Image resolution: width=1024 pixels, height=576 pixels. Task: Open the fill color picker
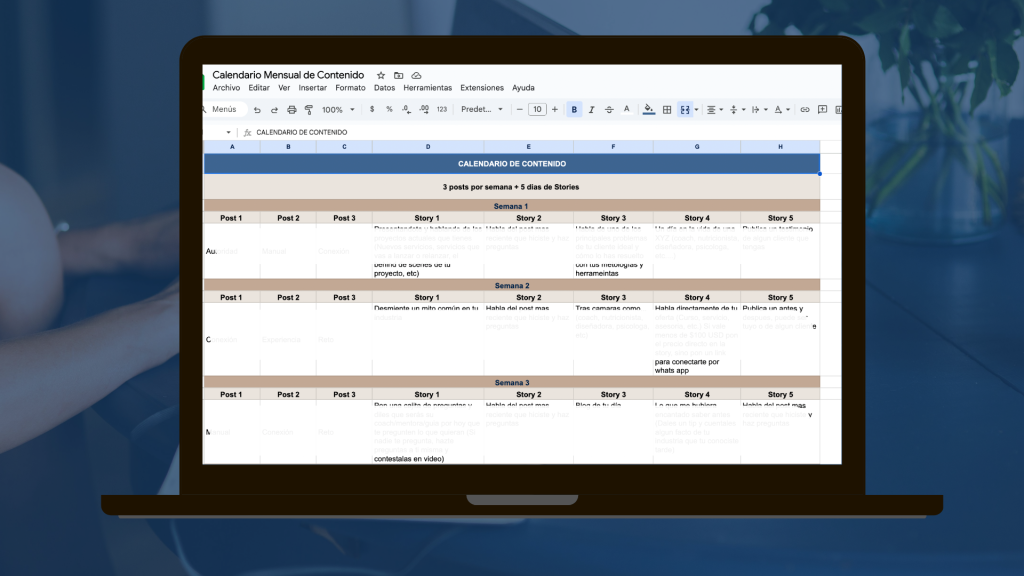[x=648, y=110]
